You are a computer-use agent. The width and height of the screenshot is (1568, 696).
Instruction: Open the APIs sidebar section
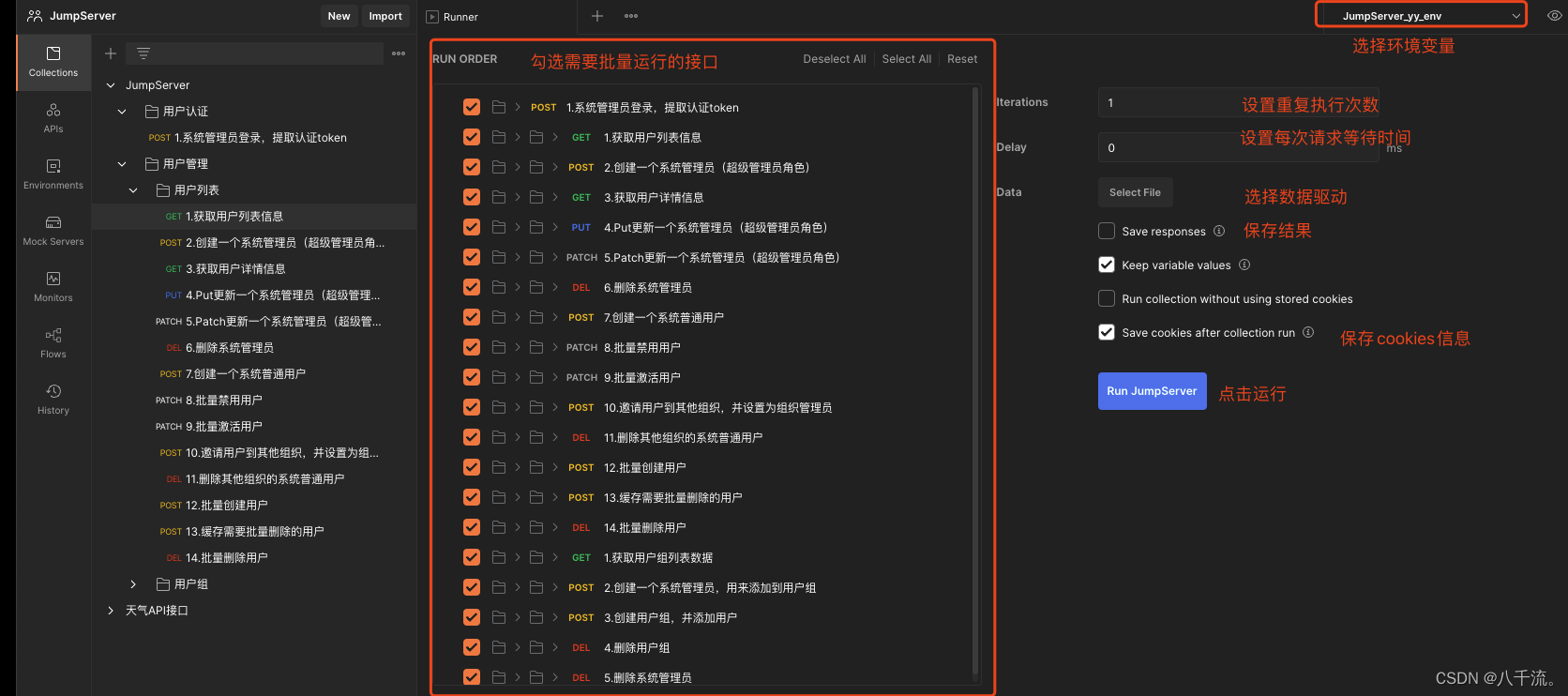click(53, 118)
